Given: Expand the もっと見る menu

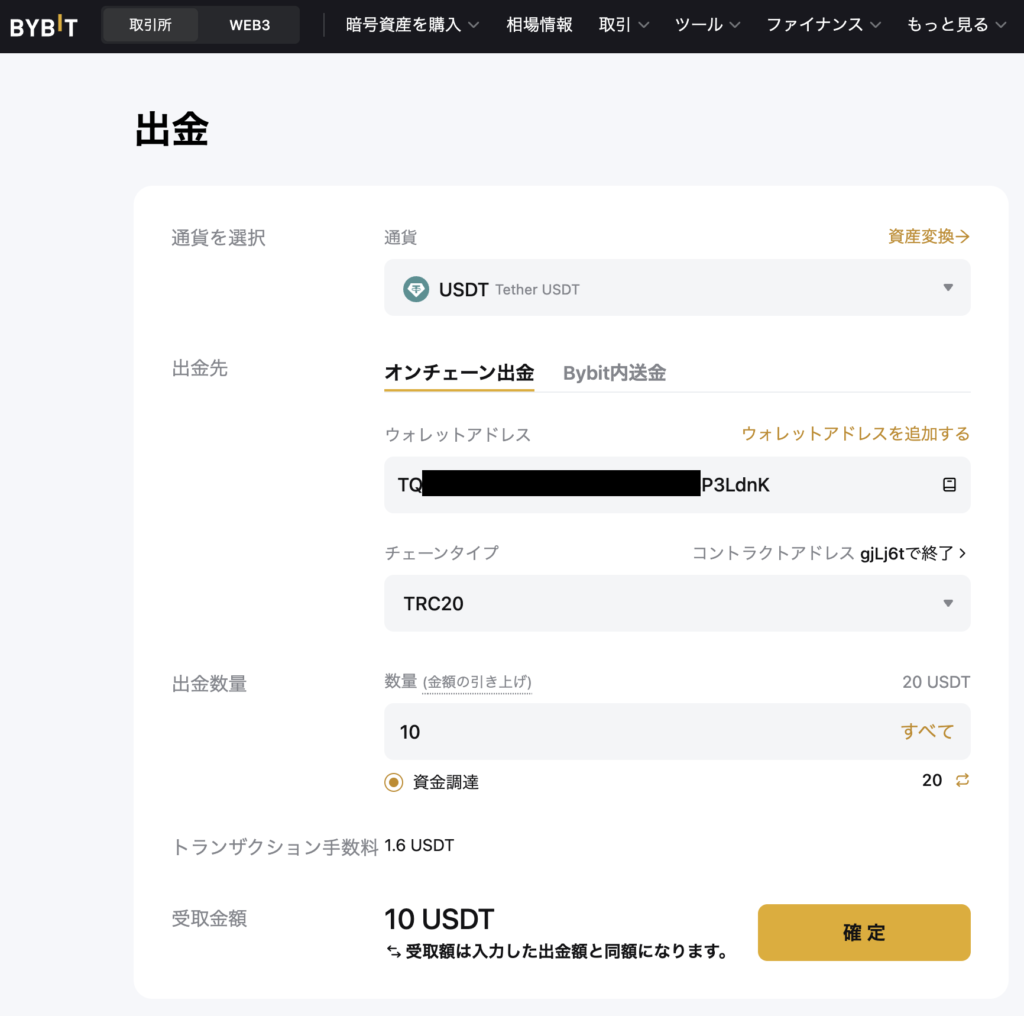Looking at the screenshot, I should tap(955, 25).
